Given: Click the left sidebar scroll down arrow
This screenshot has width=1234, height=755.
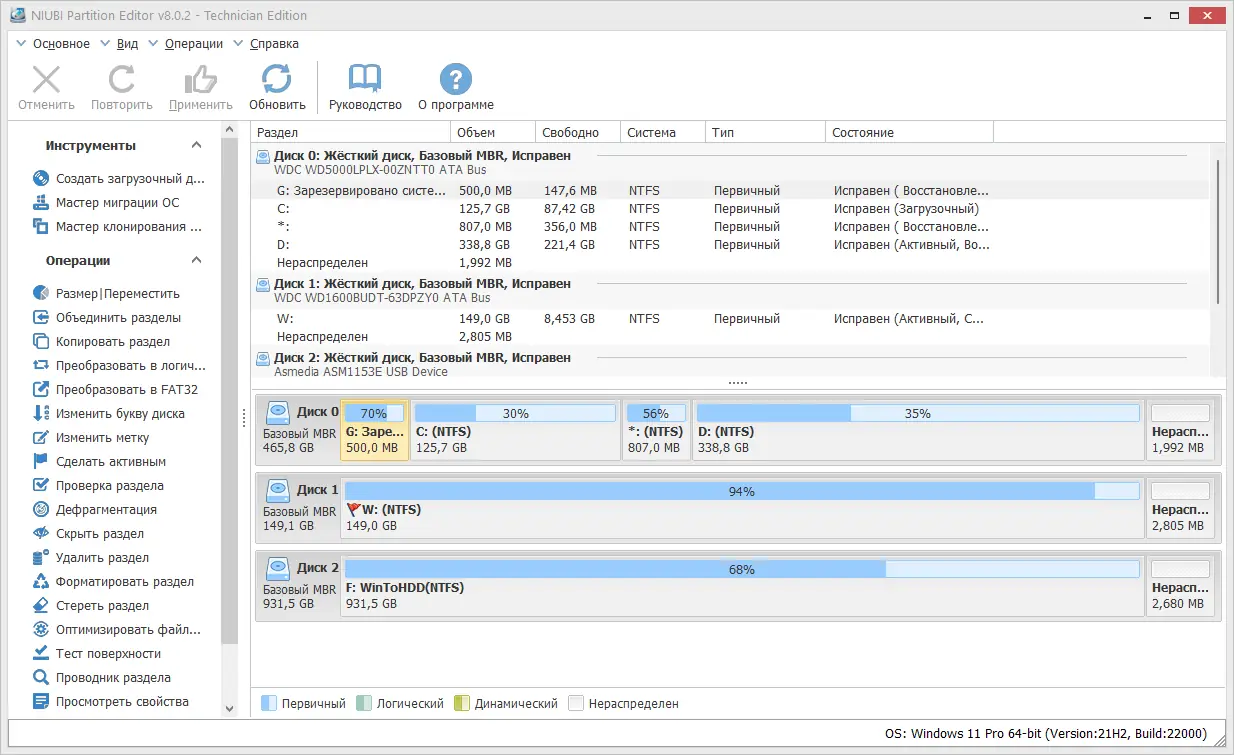Looking at the screenshot, I should coord(229,708).
